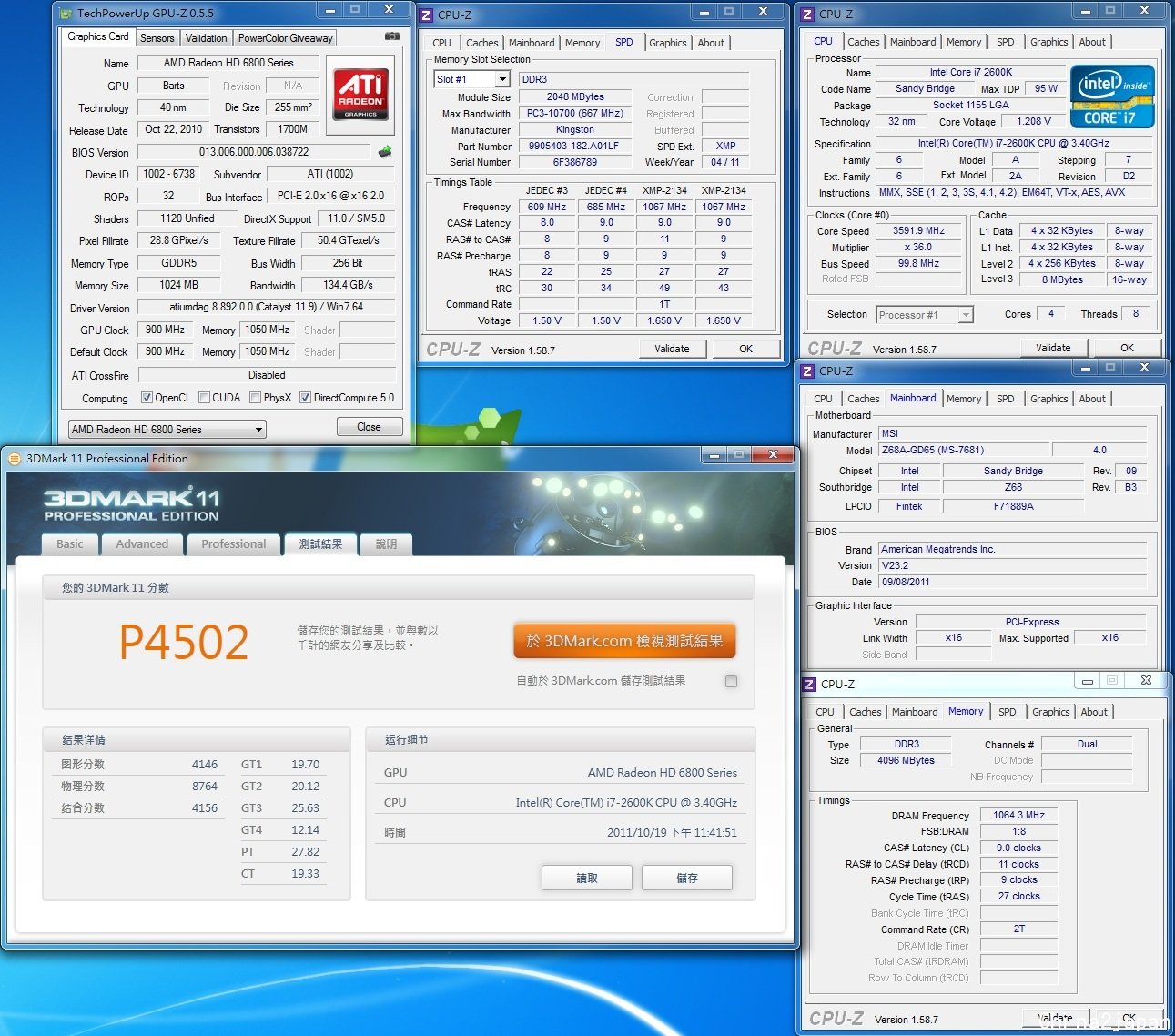
Task: Click the Channels value Dual
Action: 1088,744
